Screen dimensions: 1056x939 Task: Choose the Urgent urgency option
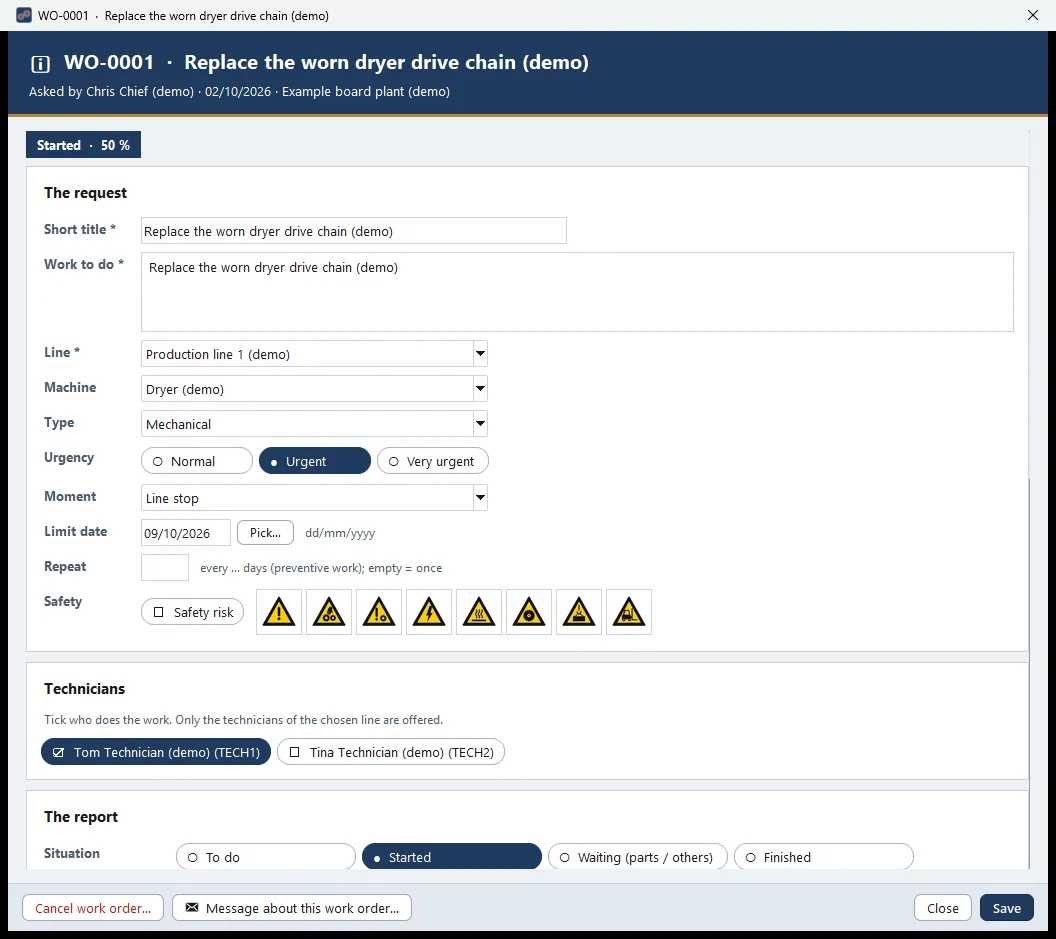click(x=315, y=461)
